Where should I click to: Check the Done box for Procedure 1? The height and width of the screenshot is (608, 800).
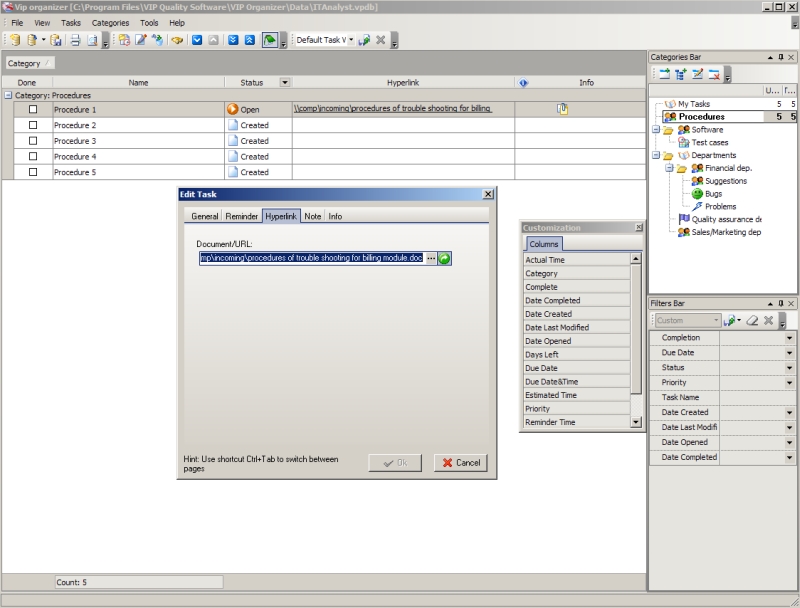33,110
